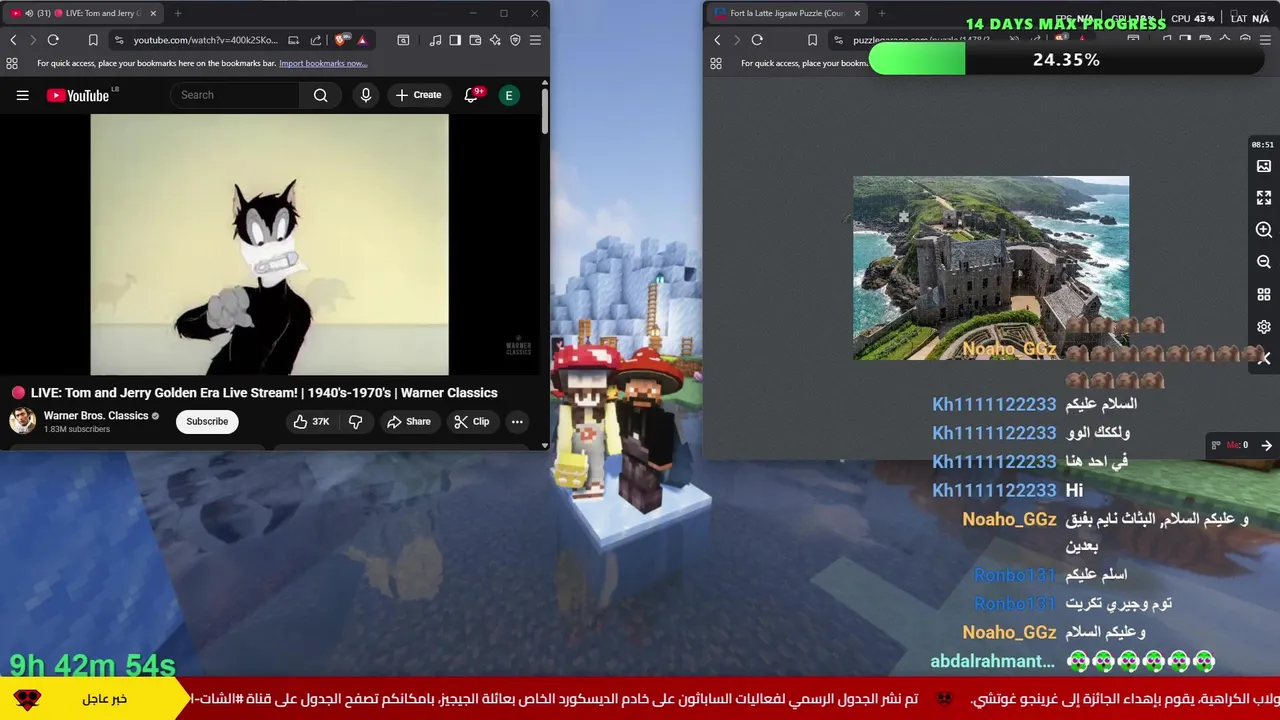Click the puzzle timer 08:51
The height and width of the screenshot is (720, 1280).
tap(1263, 145)
